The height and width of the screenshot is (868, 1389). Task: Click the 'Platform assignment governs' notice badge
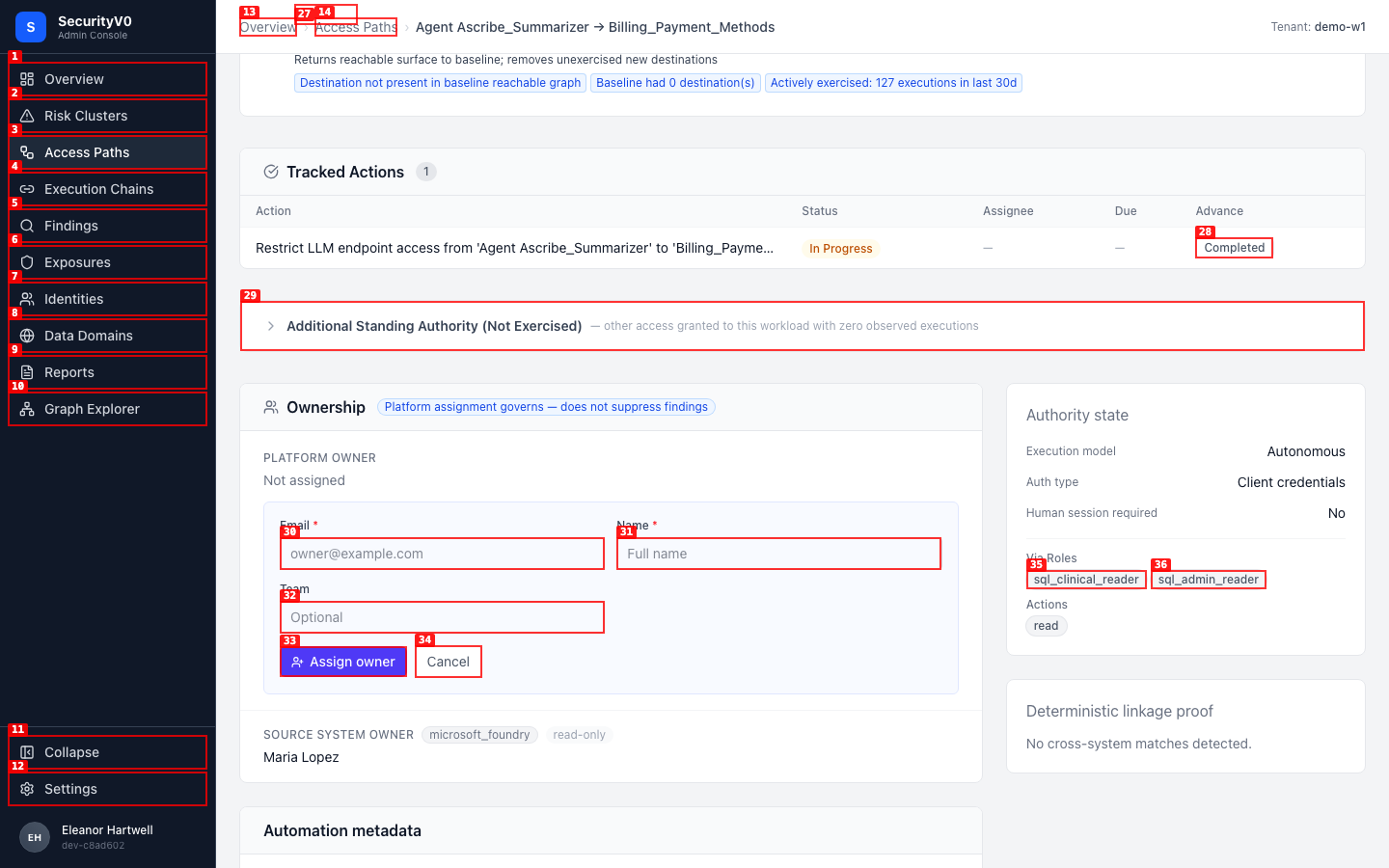546,407
